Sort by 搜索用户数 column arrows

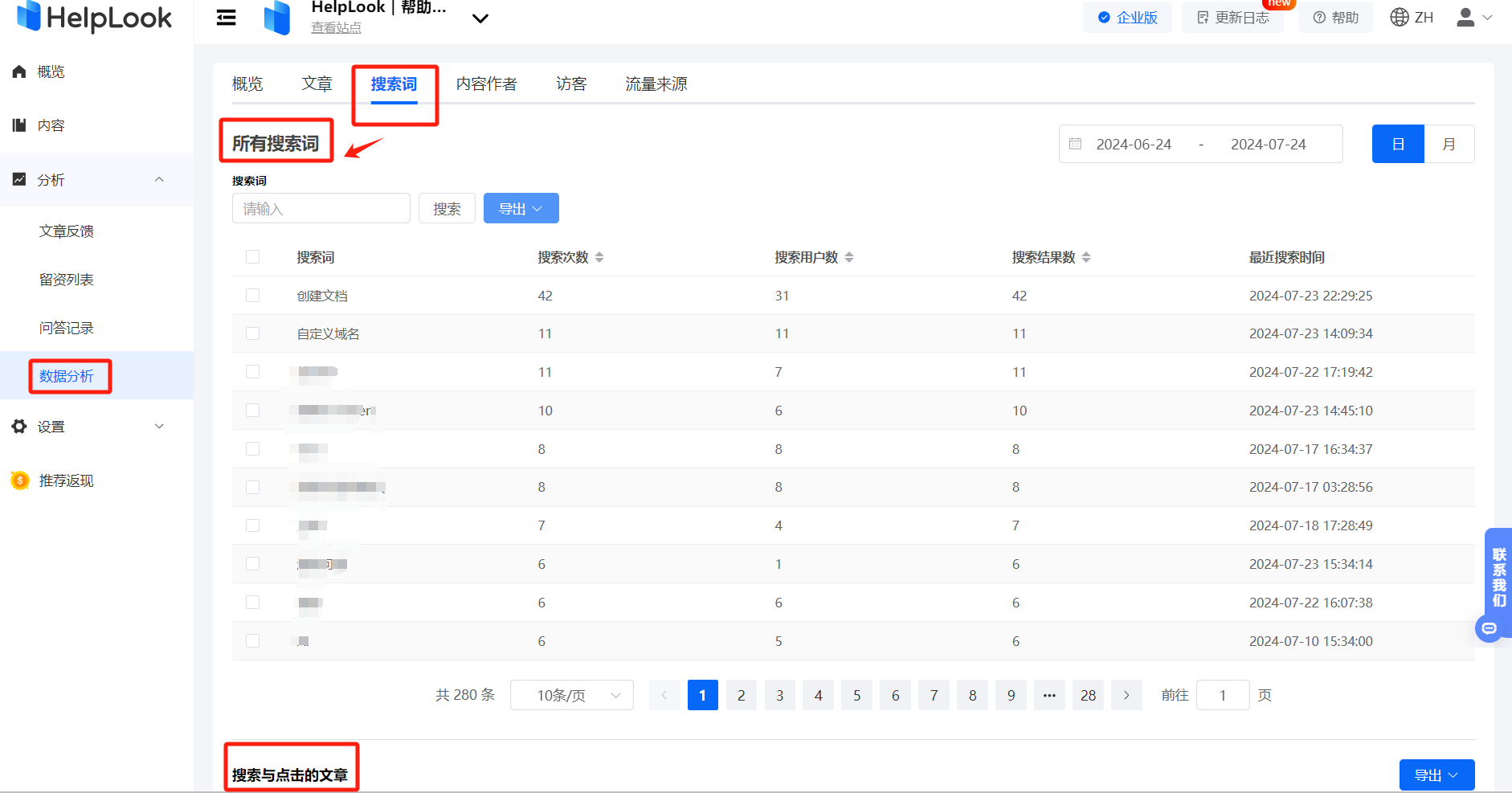[x=849, y=257]
